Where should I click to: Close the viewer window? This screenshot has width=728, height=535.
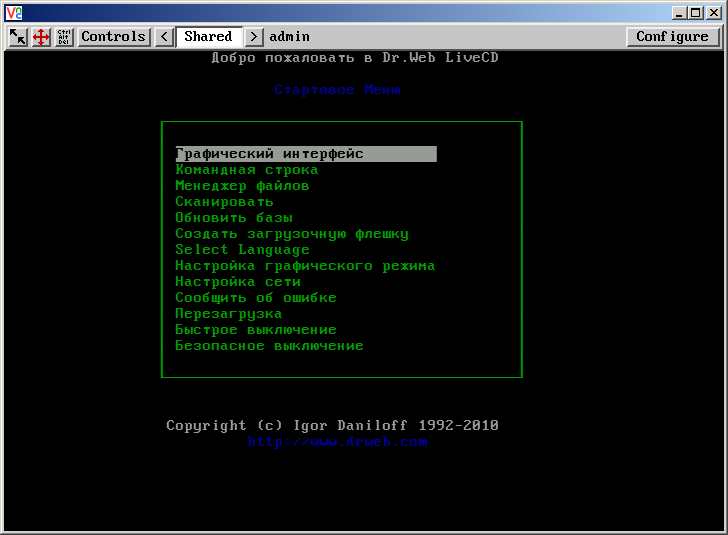tap(714, 13)
